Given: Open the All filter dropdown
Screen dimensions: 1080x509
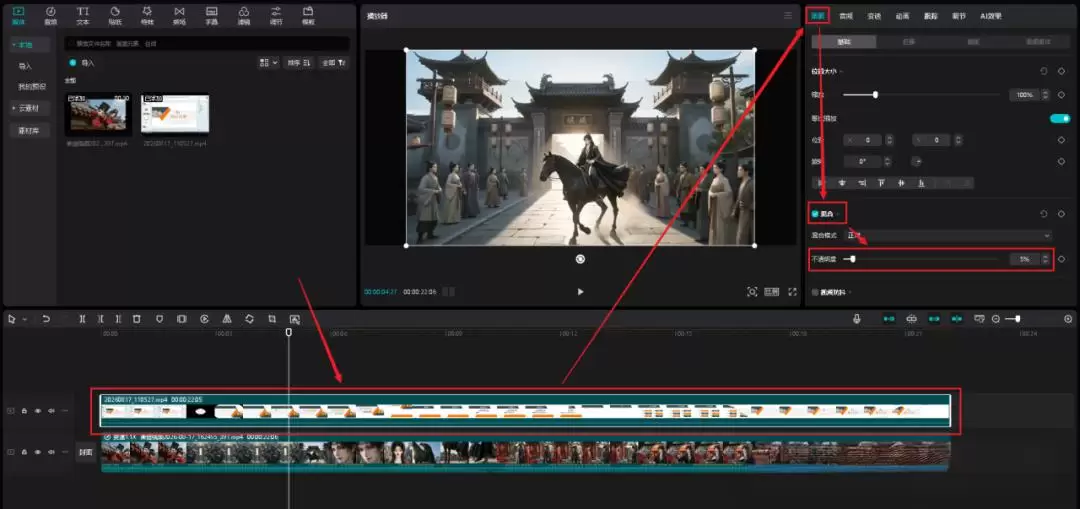Looking at the screenshot, I should (334, 63).
